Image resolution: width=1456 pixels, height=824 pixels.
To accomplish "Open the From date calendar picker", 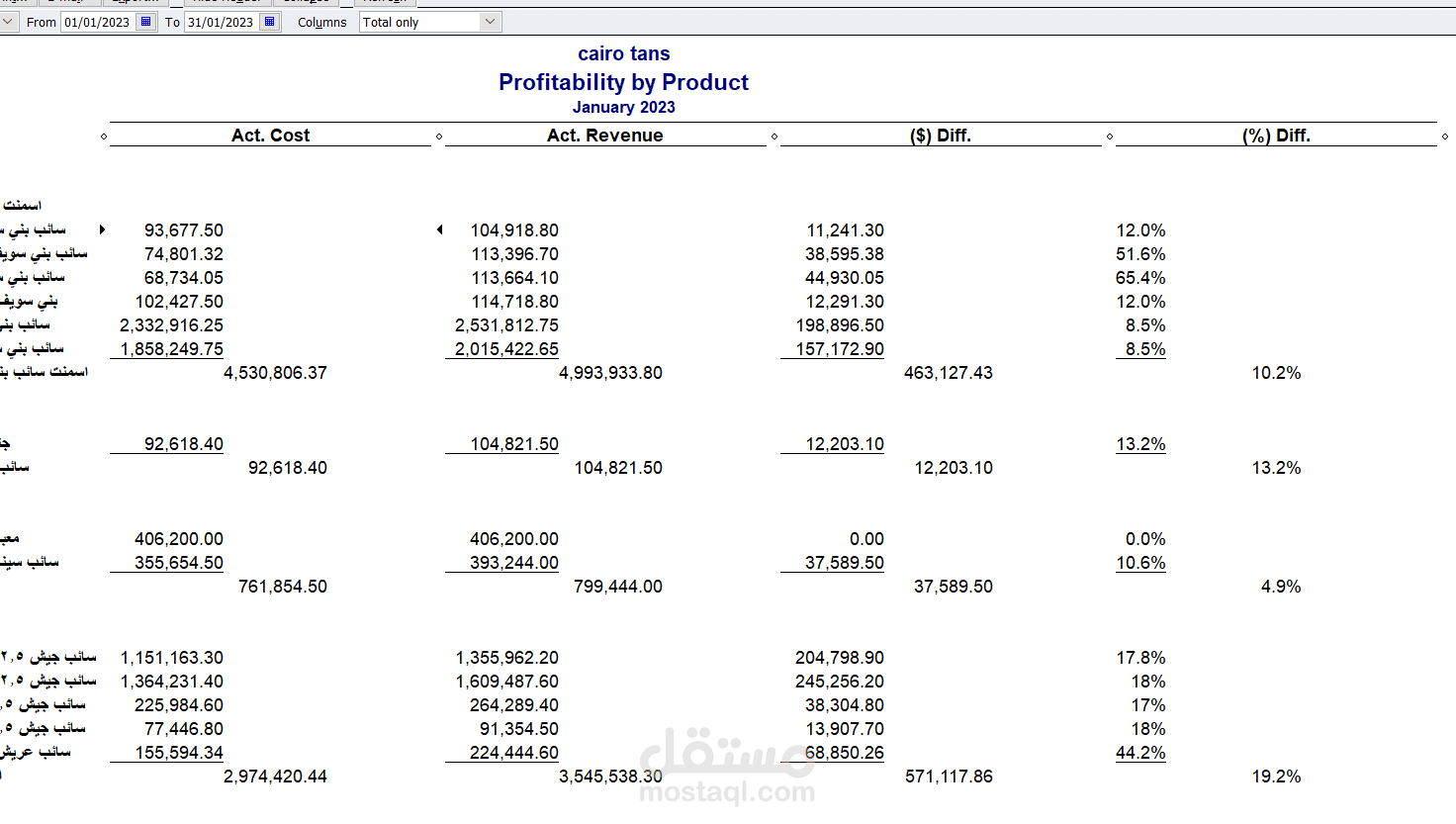I will [146, 22].
